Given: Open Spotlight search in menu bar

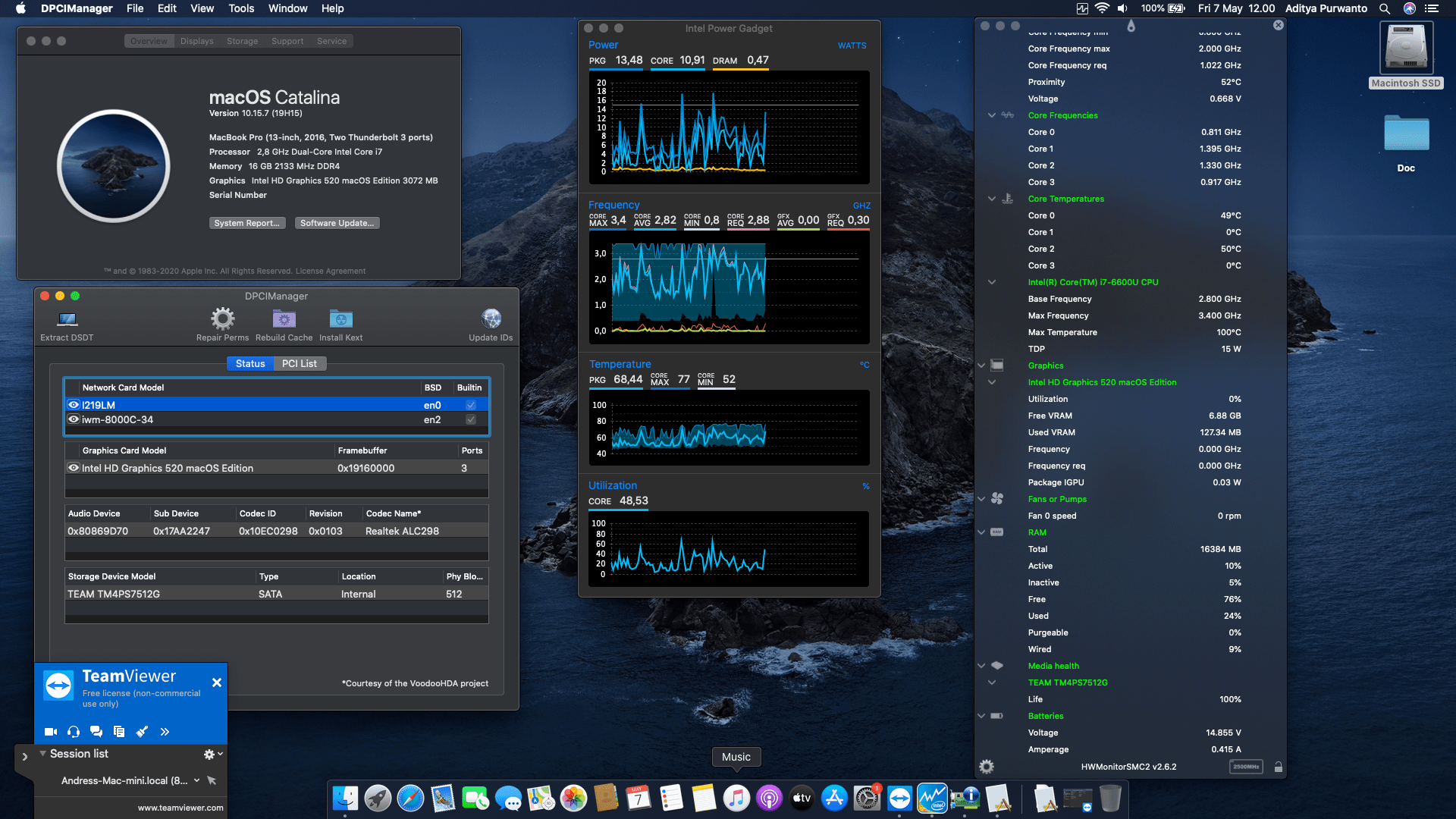Looking at the screenshot, I should tap(1385, 8).
